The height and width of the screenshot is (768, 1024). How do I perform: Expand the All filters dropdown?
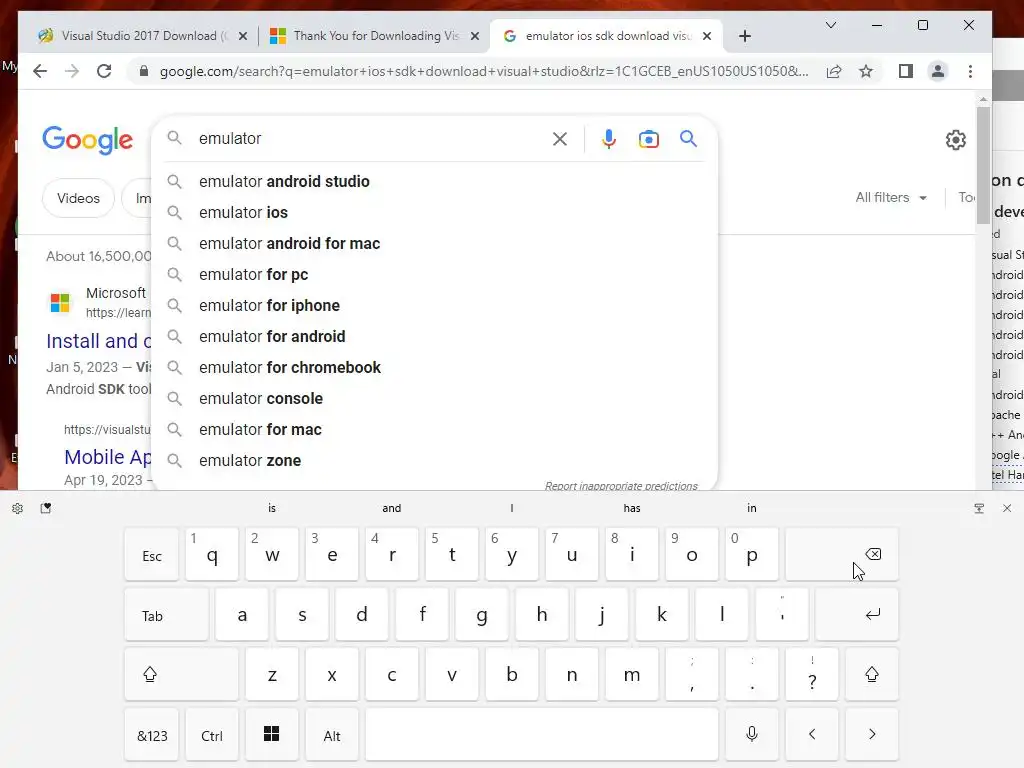891,197
